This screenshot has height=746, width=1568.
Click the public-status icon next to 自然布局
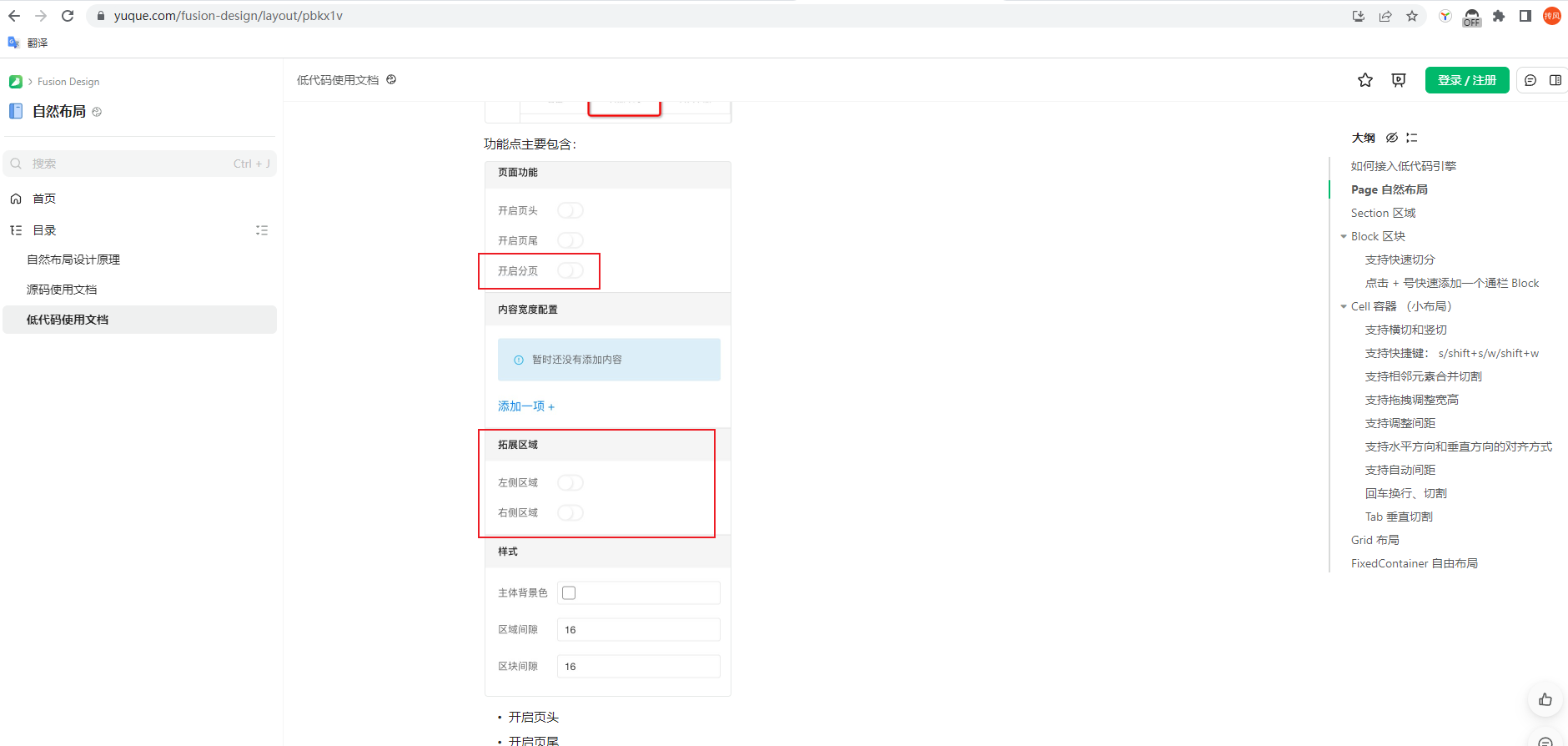pos(97,112)
